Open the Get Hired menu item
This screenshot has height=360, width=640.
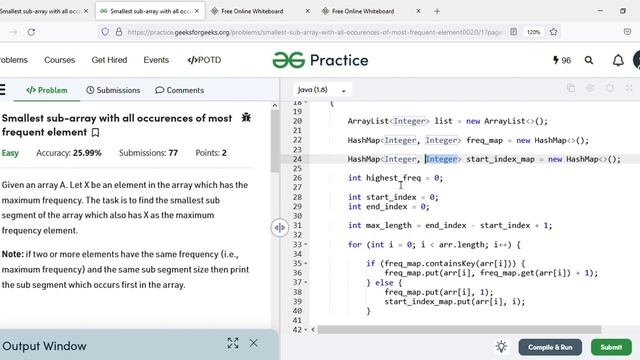(x=109, y=60)
